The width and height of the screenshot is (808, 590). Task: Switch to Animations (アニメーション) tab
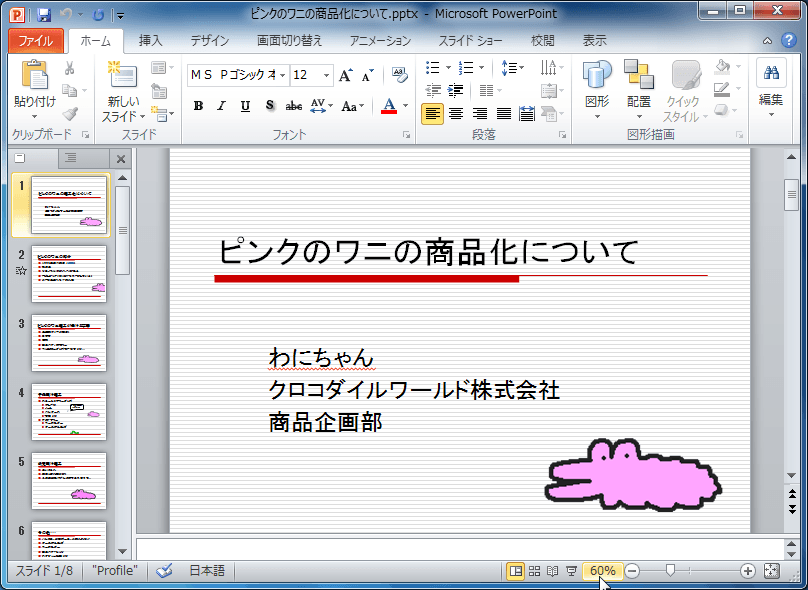[380, 41]
